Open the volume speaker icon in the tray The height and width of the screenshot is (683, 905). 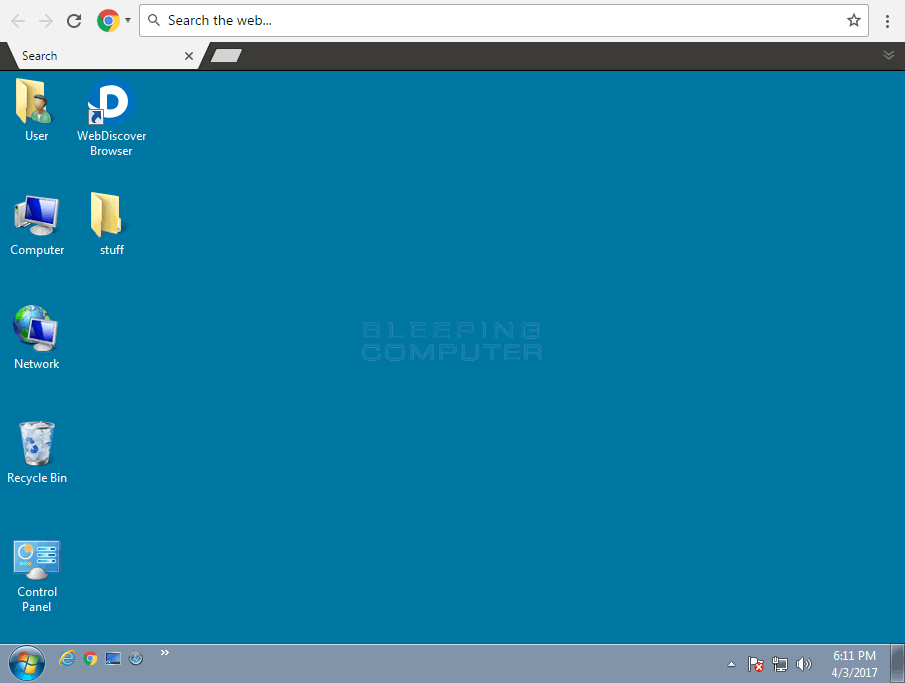point(803,665)
